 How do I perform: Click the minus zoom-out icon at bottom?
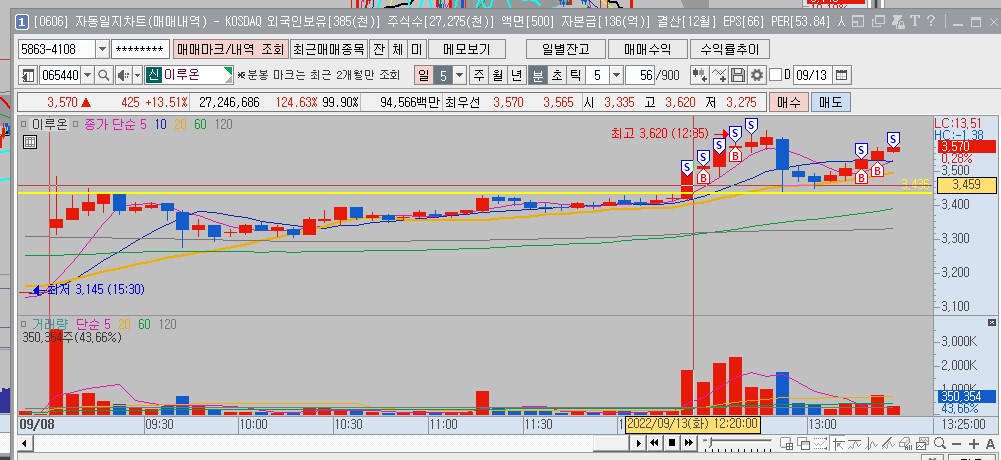click(x=957, y=443)
